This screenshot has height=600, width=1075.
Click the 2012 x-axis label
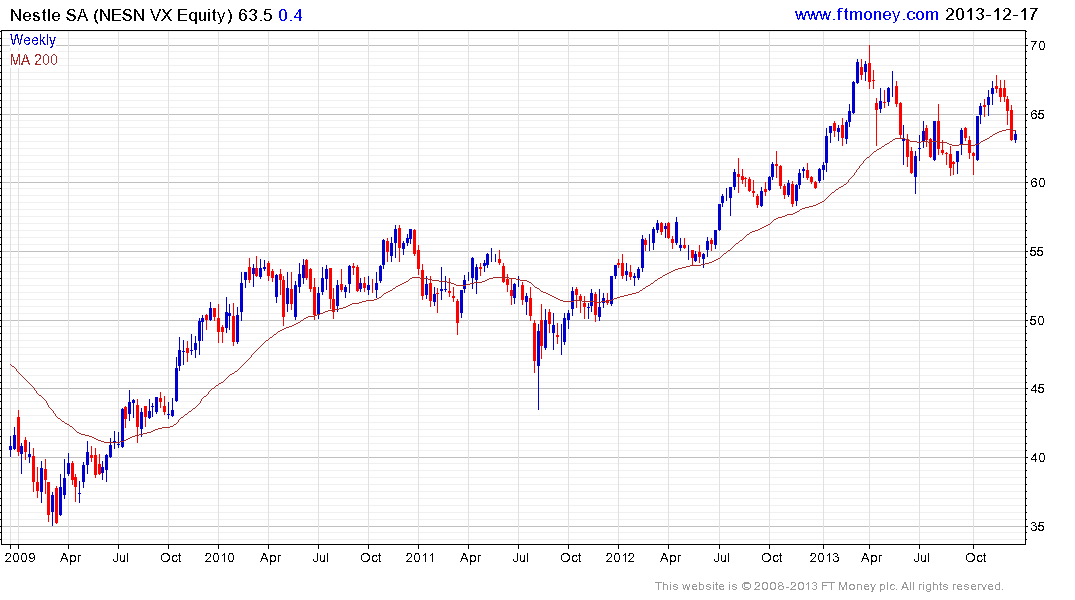620,557
